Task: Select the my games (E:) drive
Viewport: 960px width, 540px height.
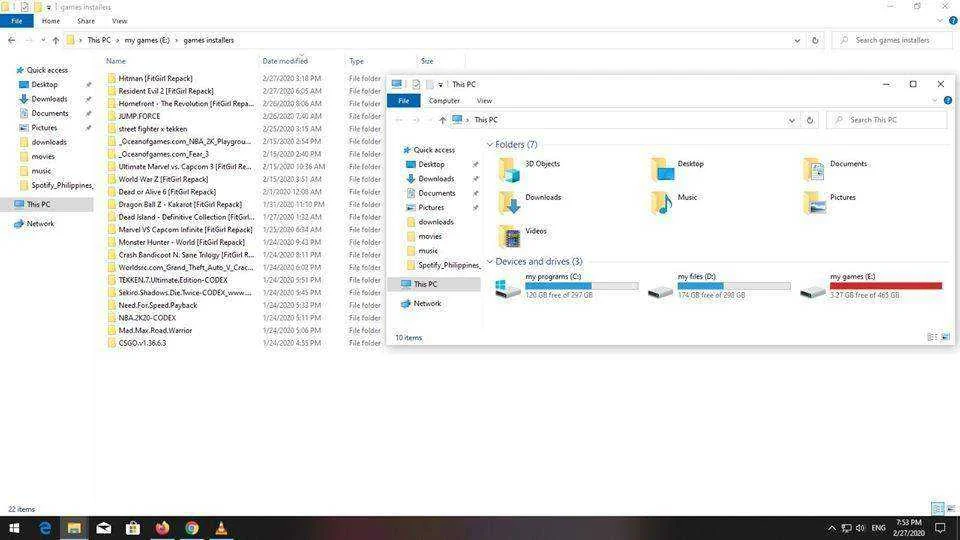Action: 871,286
